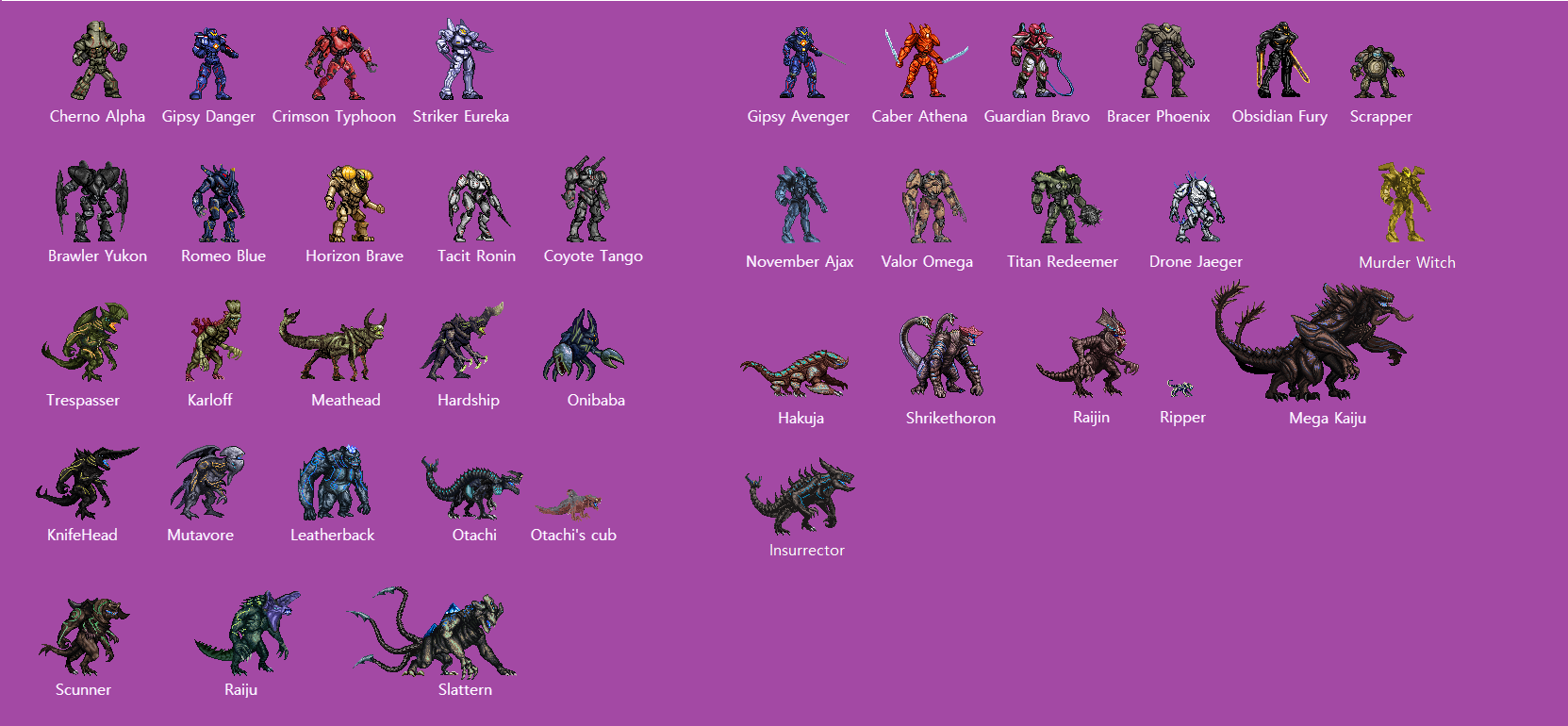The width and height of the screenshot is (1568, 726).
Task: Click the "Crimson Typhoon" label text
Action: point(334,117)
